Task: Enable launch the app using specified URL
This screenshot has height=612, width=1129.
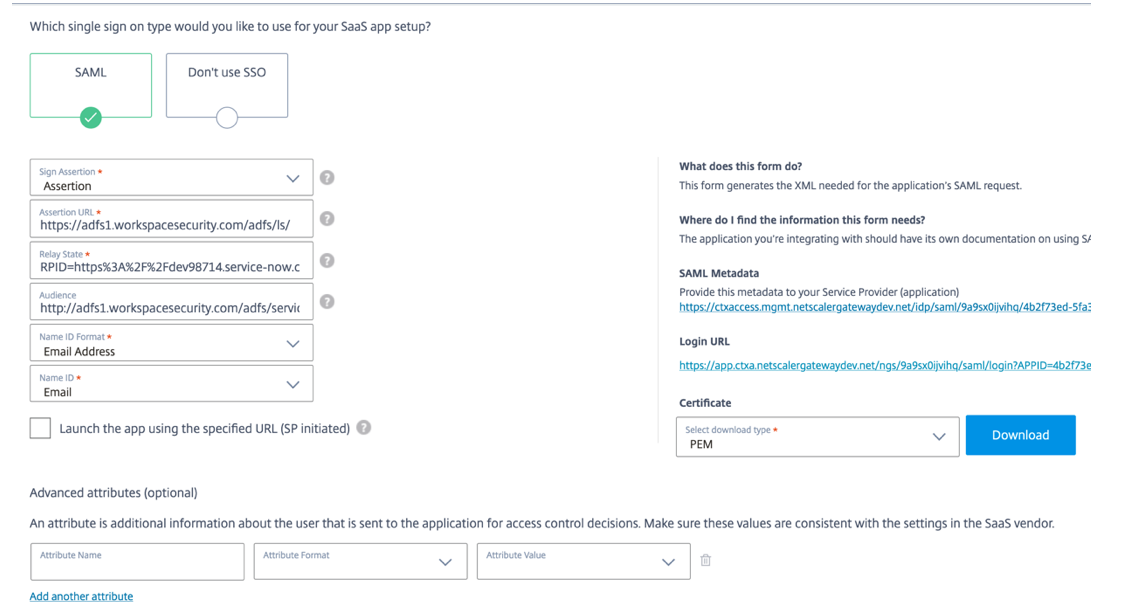Action: [x=41, y=428]
